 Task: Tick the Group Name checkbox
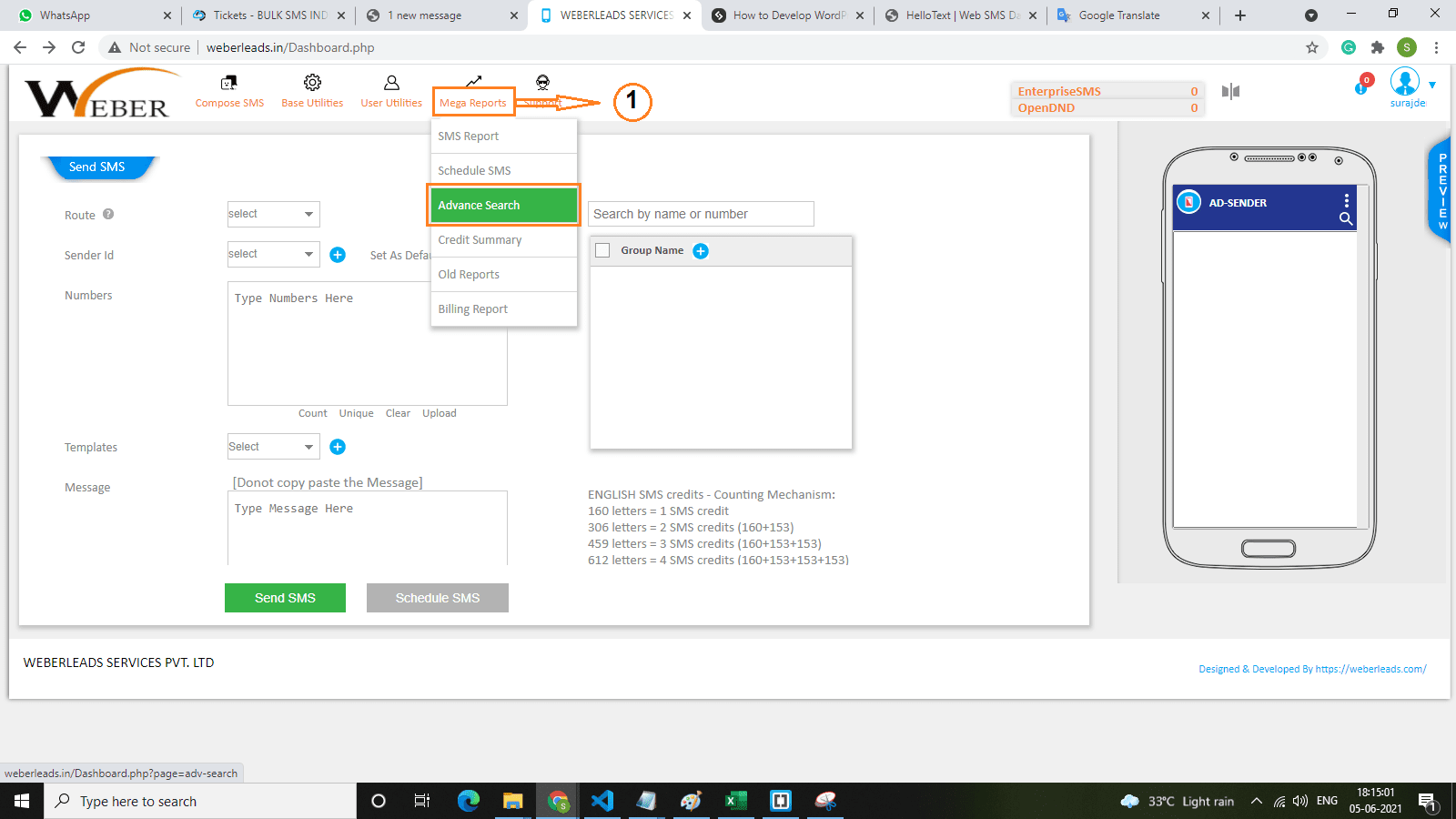pos(602,251)
